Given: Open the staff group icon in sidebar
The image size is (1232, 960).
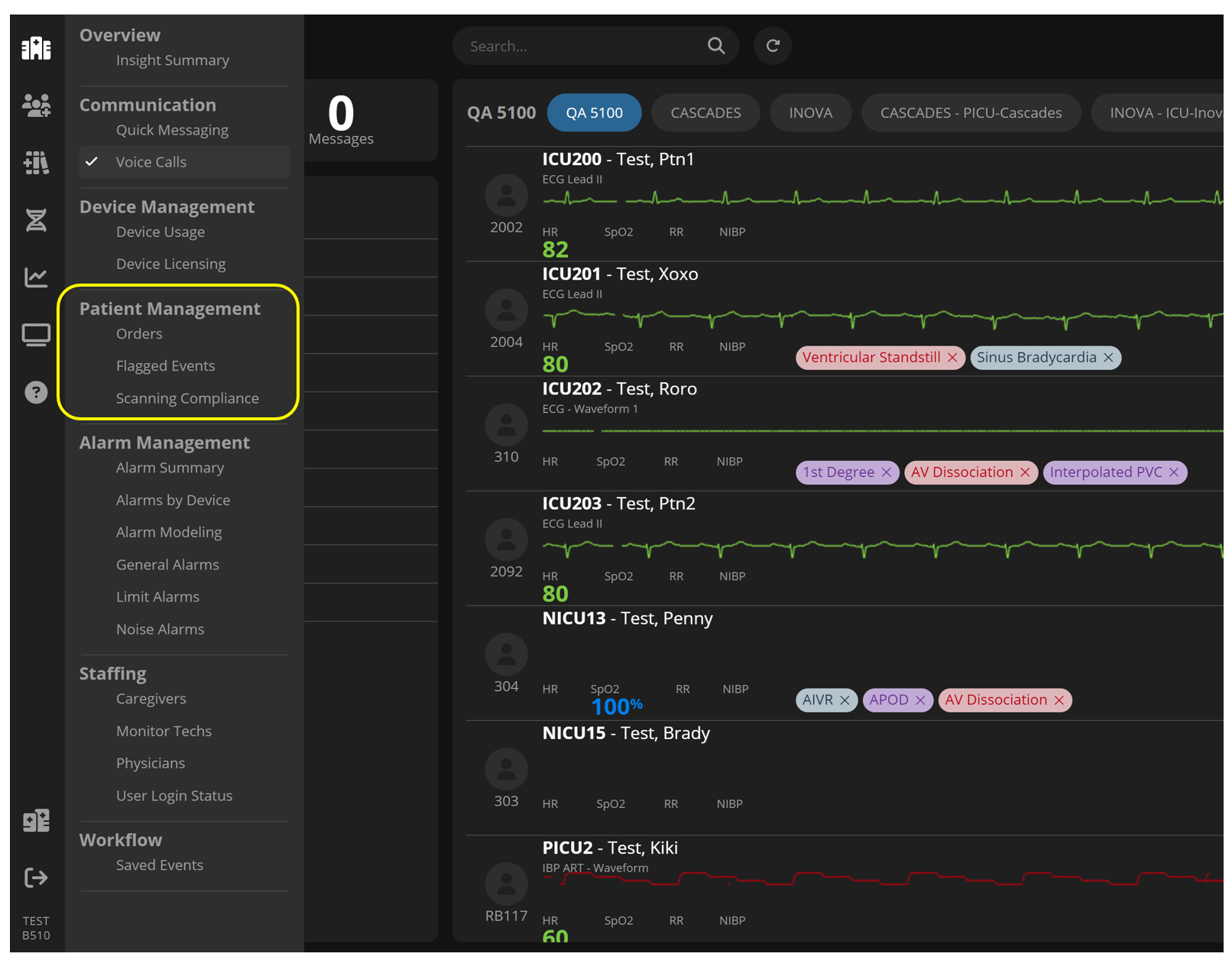Looking at the screenshot, I should 36,105.
